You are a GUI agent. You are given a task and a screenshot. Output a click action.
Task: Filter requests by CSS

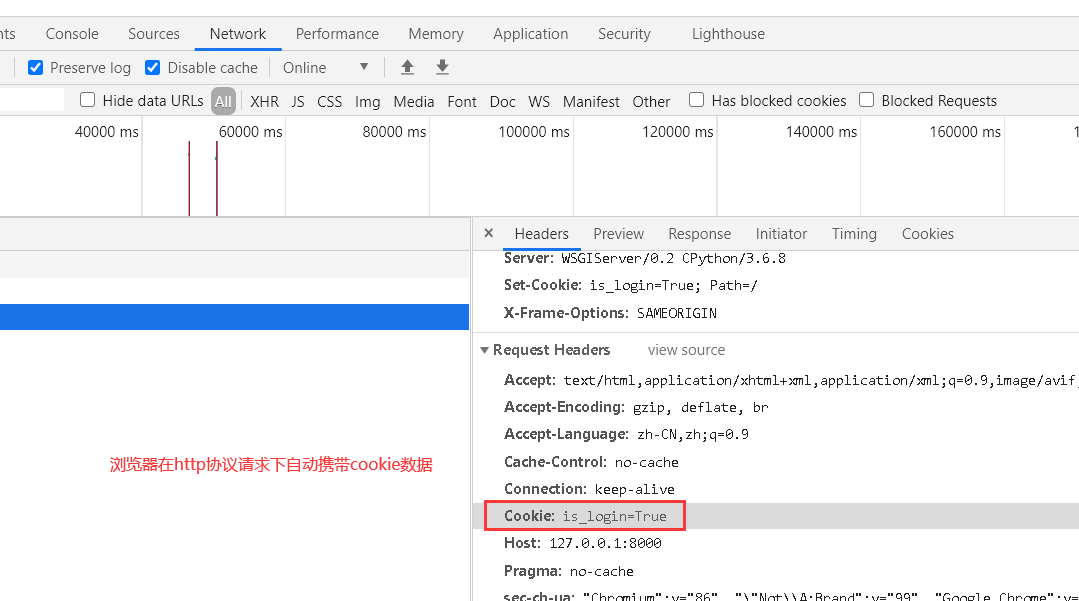[x=330, y=101]
